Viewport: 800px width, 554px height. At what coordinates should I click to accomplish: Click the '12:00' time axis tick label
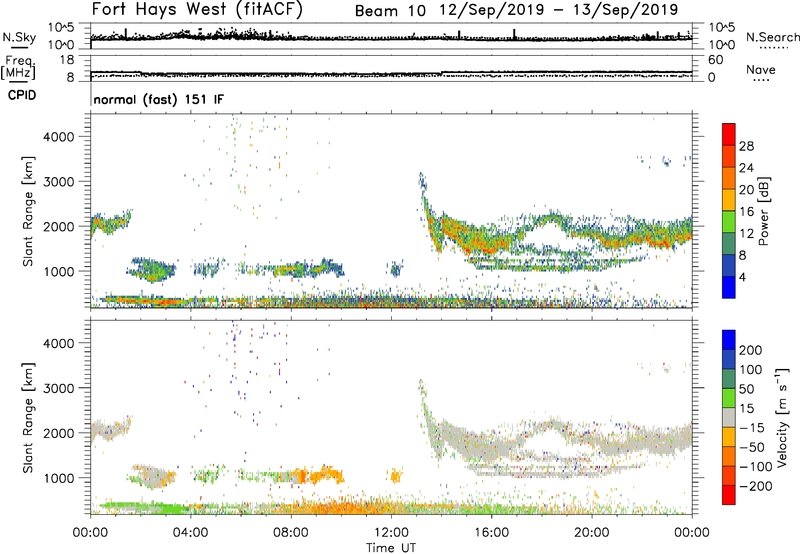tap(391, 533)
